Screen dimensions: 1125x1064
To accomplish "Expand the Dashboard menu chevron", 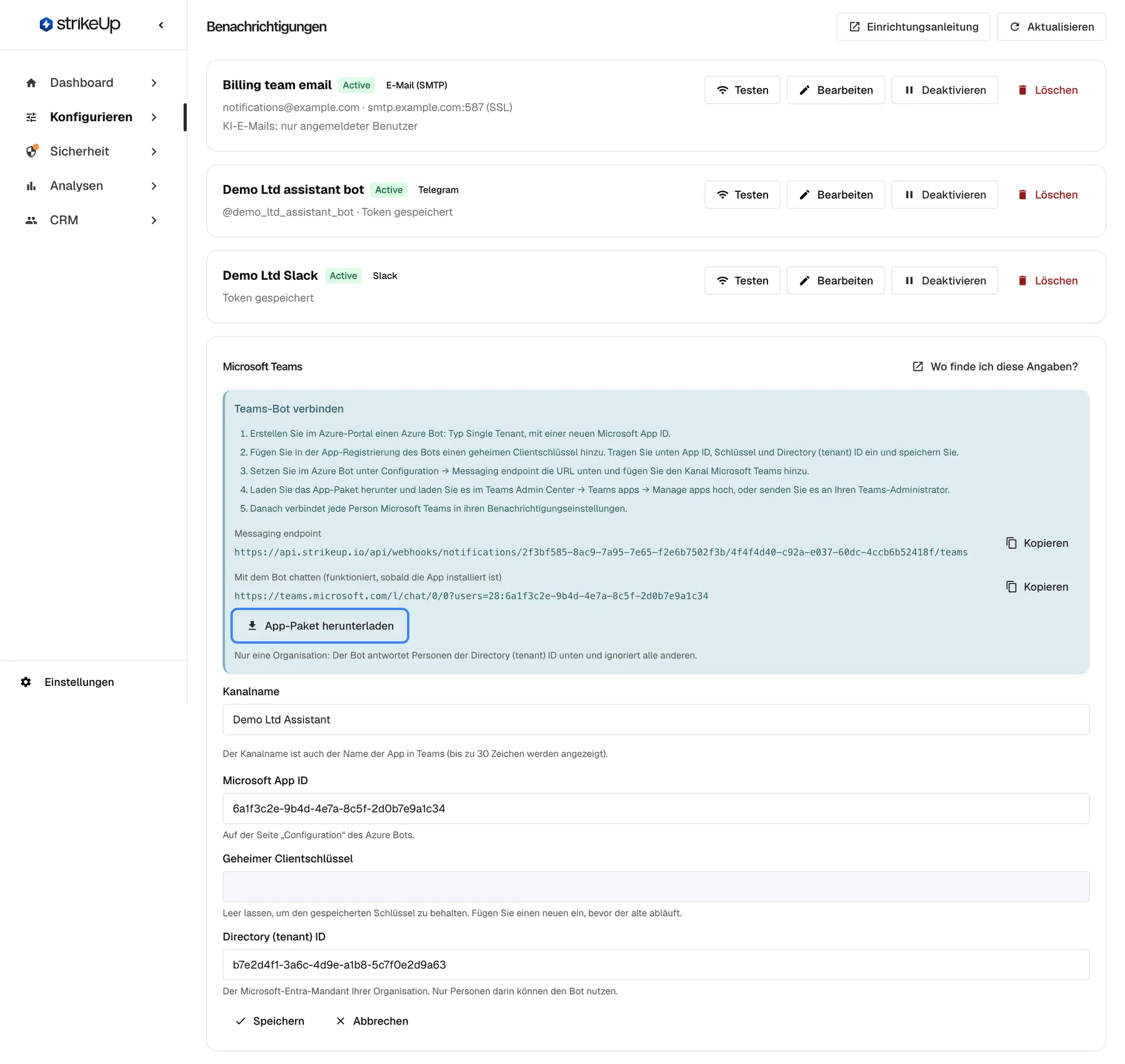I will click(154, 83).
